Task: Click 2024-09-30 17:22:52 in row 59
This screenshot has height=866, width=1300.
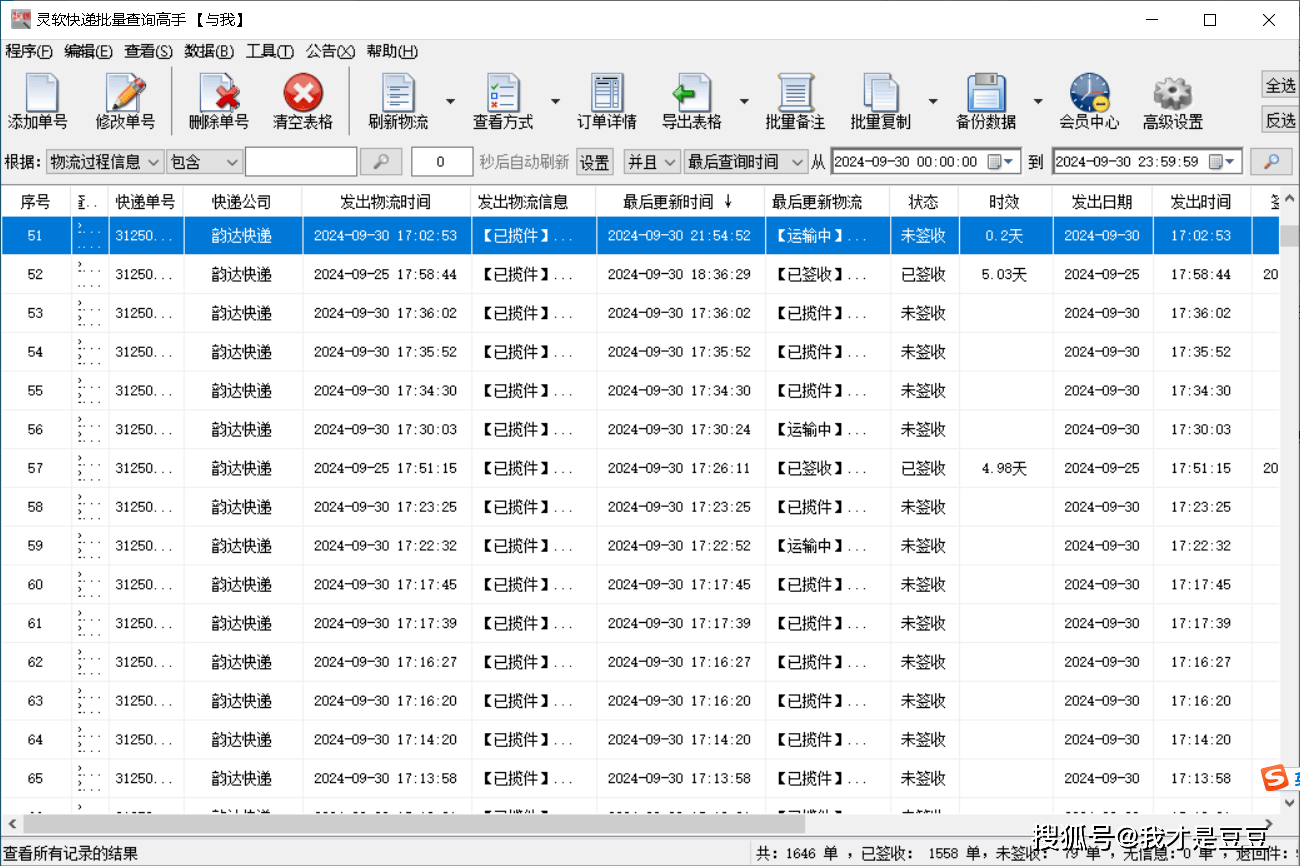Action: coord(679,546)
